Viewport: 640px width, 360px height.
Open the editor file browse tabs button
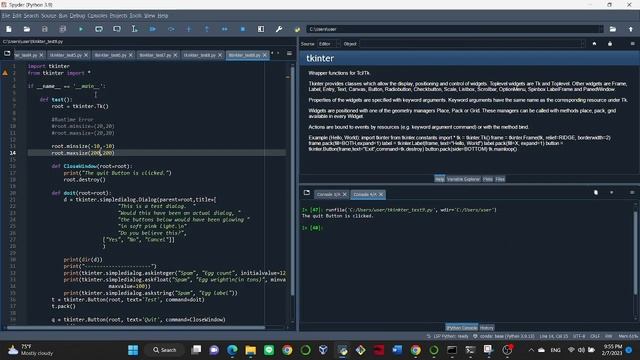7,53
